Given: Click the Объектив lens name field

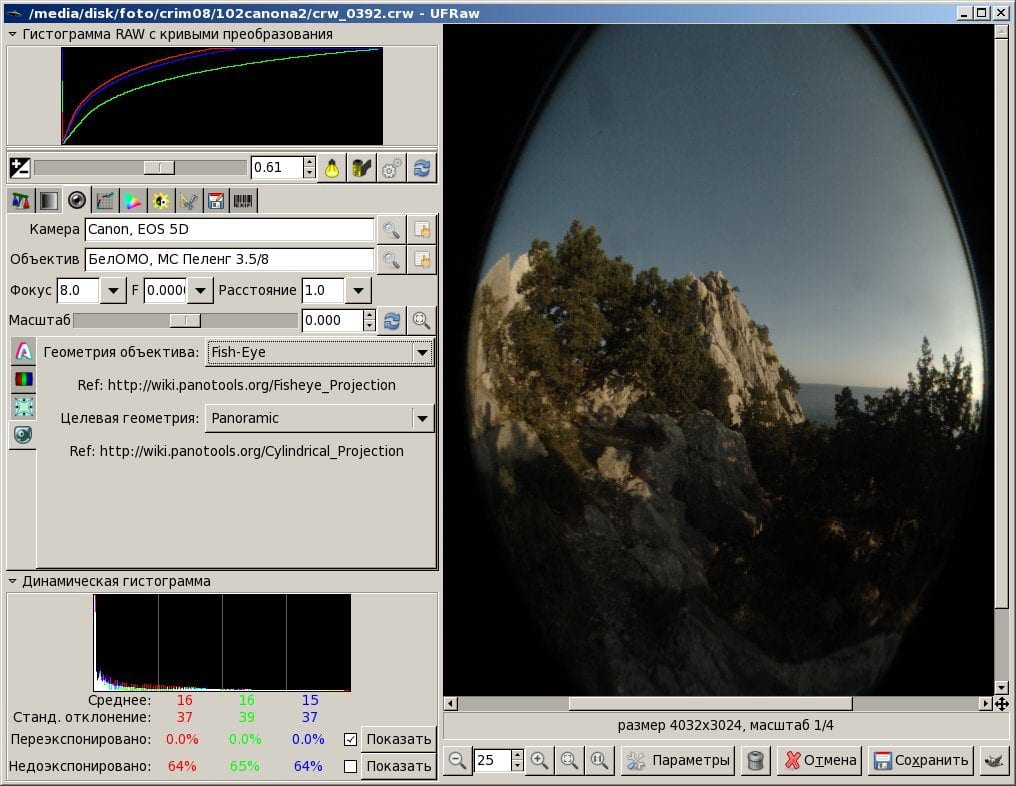Looking at the screenshot, I should tap(229, 259).
